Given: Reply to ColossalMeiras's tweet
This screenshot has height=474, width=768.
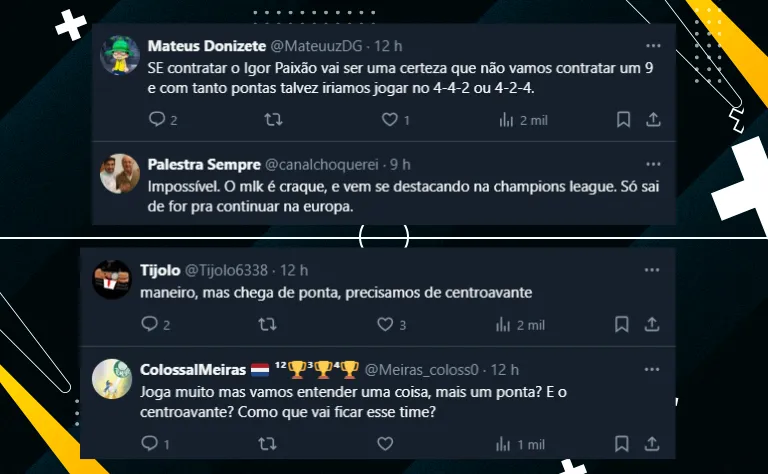Looking at the screenshot, I should (x=150, y=443).
